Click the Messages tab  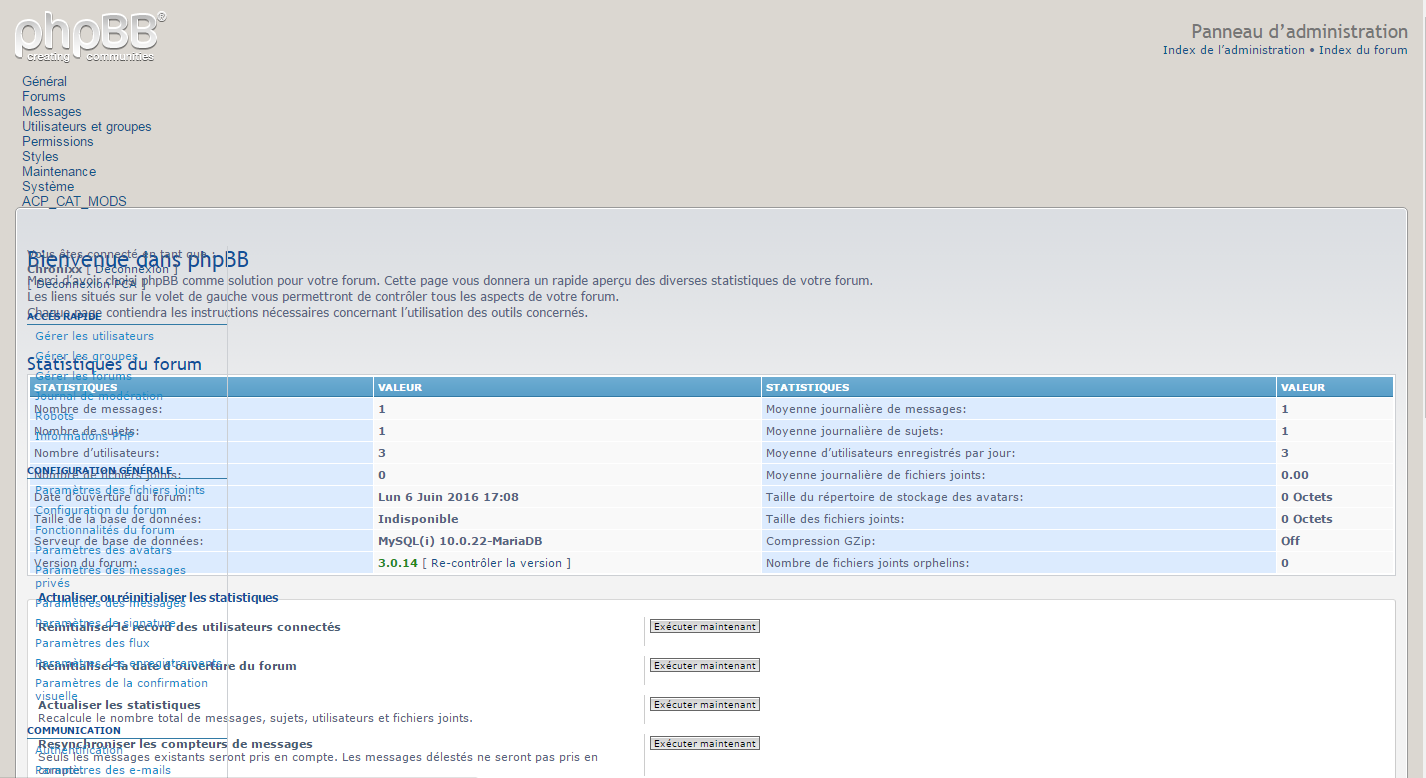52,111
